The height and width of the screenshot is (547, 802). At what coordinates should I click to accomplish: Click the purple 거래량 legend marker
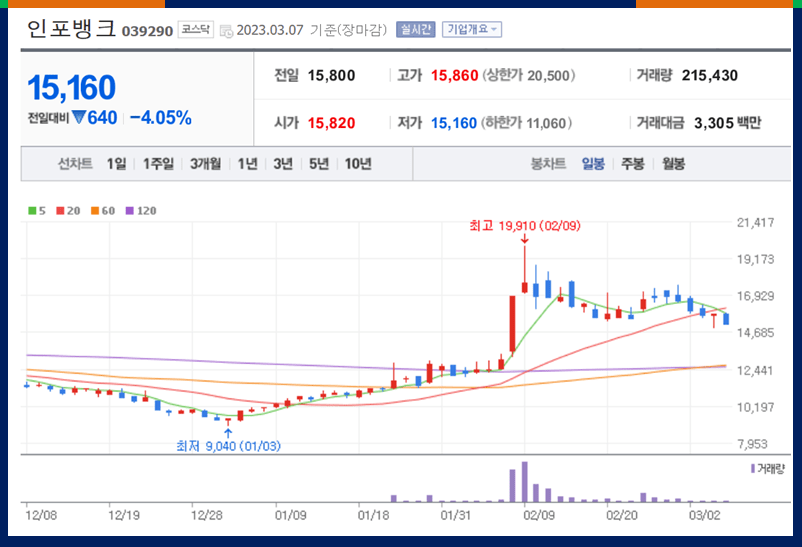point(753,468)
